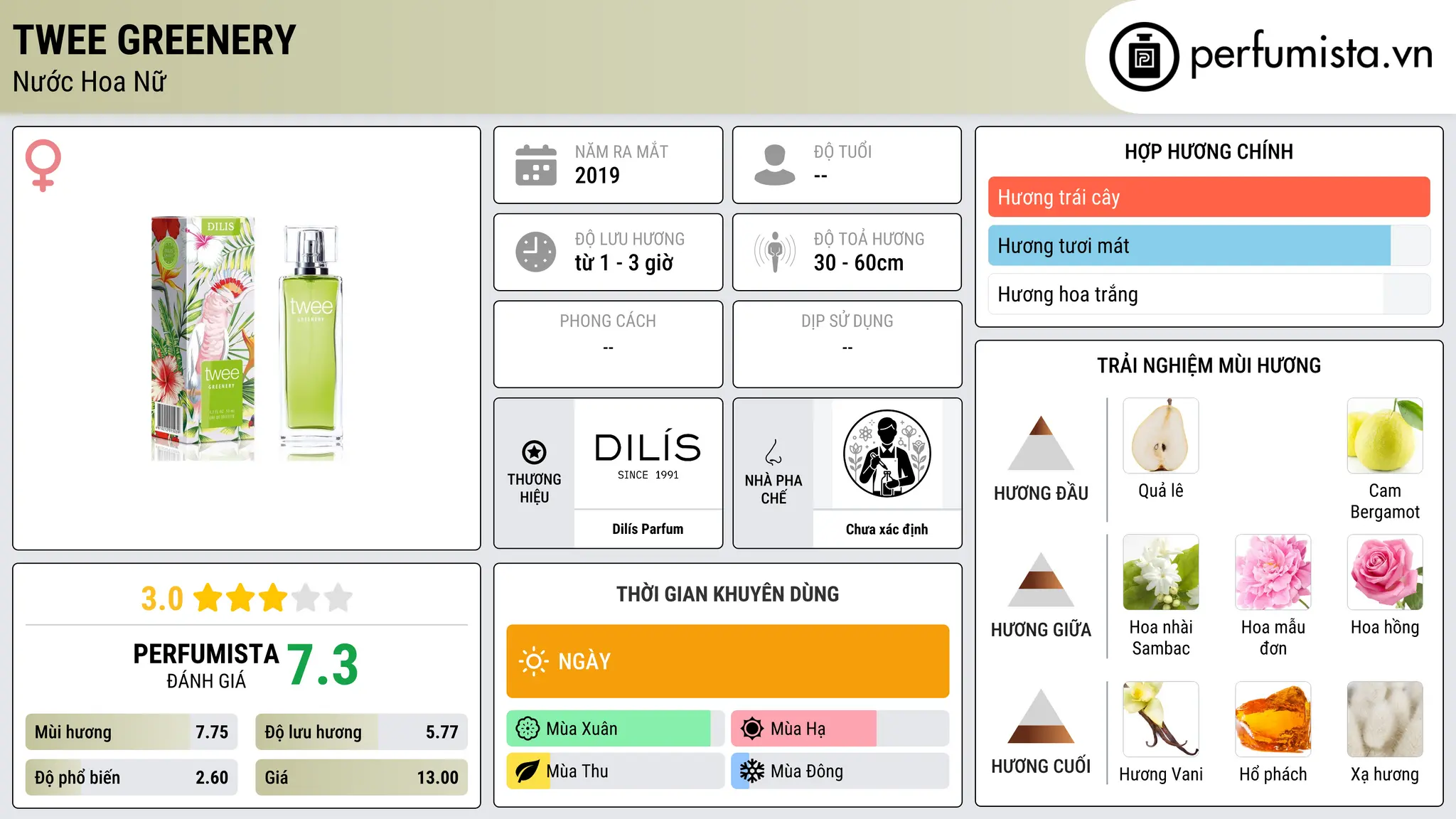Click the Nước Hoa Nữ subtitle

pos(90,82)
